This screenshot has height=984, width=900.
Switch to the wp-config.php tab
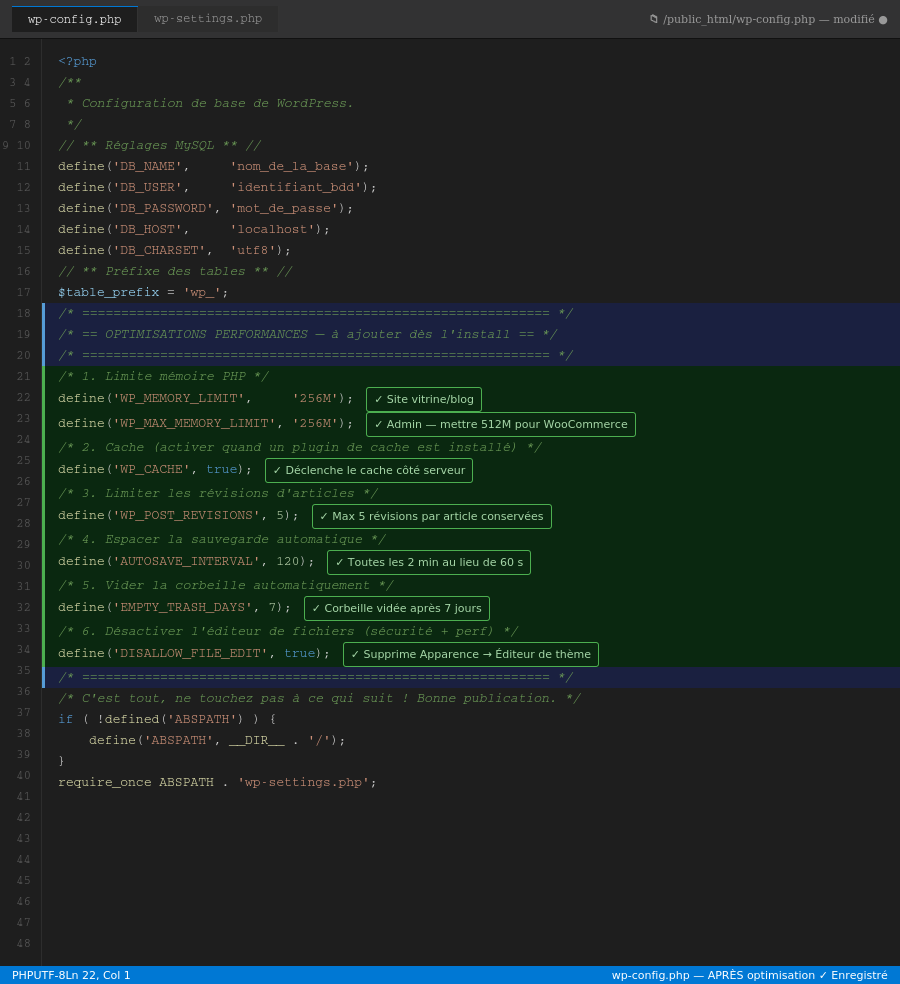75,19
